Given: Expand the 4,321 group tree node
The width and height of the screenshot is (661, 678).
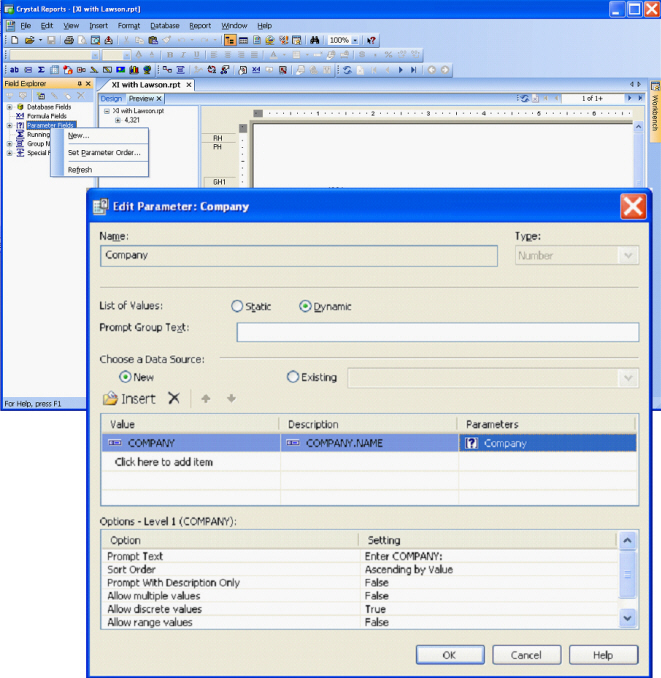Looking at the screenshot, I should [118, 120].
